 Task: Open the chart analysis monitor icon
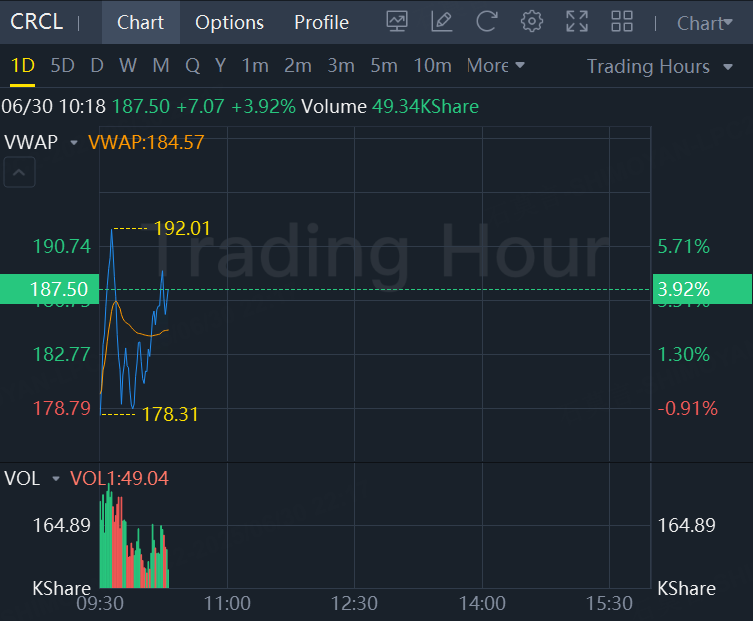tap(397, 22)
